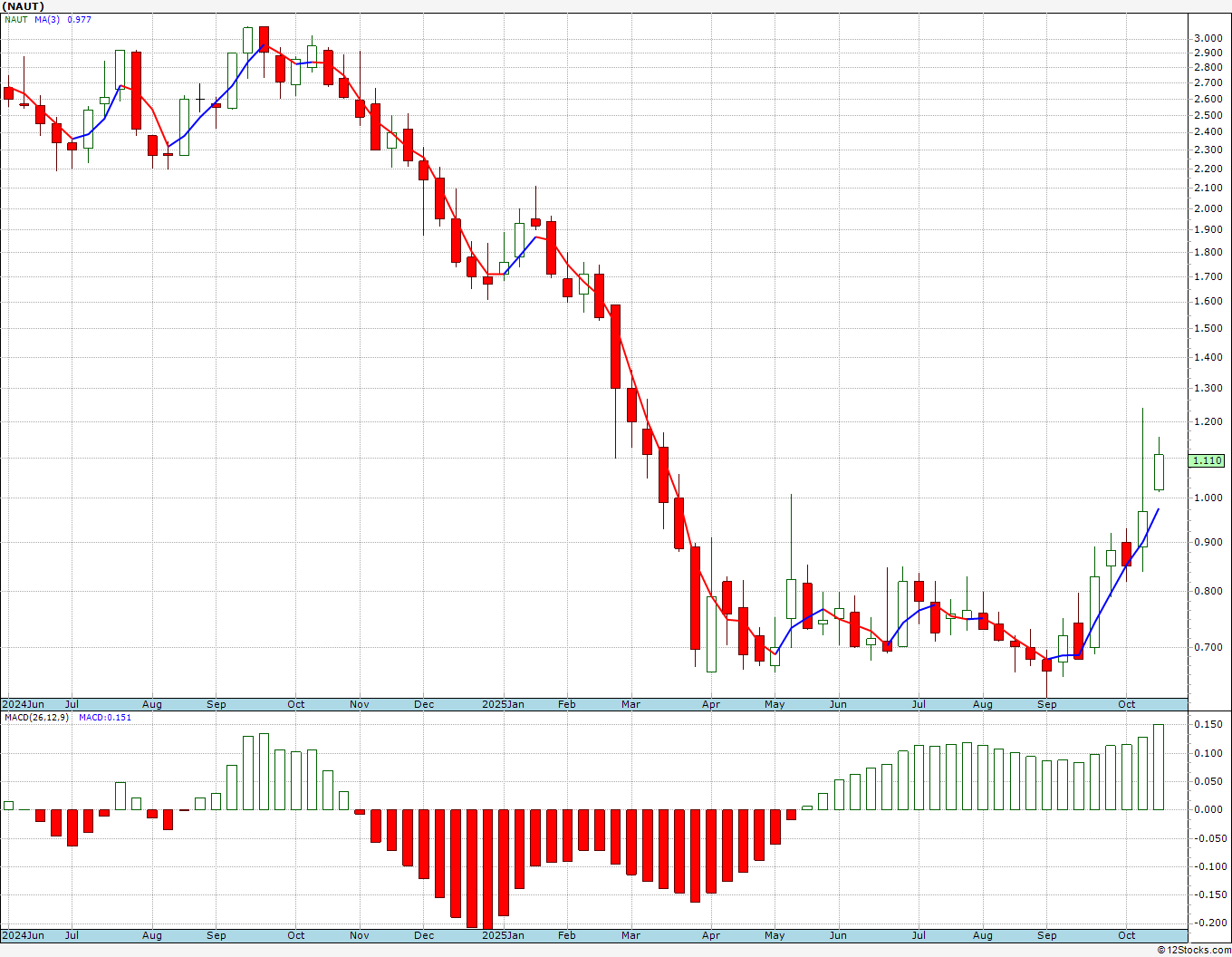Click the 1.000 price axis label
The image size is (1232, 957).
click(x=1208, y=498)
